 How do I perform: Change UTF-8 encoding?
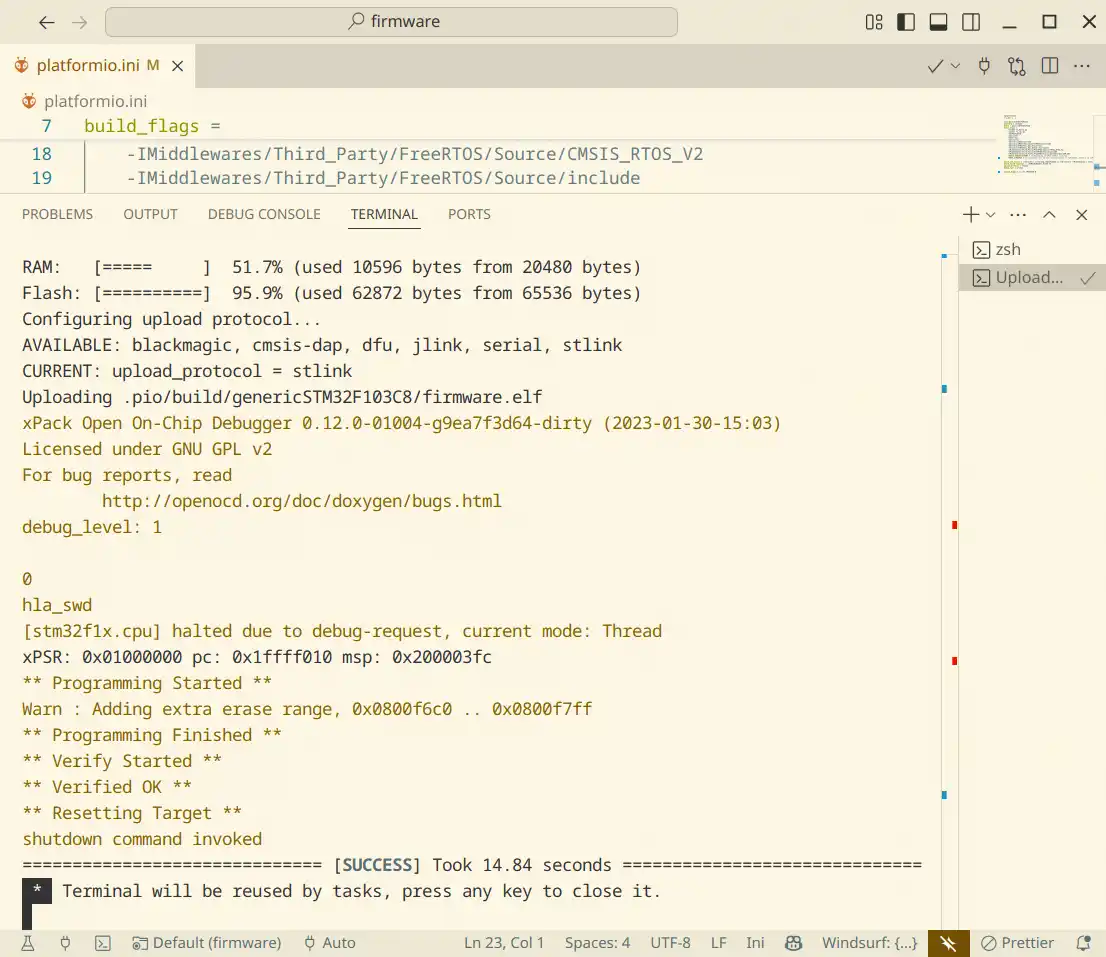[x=670, y=944]
